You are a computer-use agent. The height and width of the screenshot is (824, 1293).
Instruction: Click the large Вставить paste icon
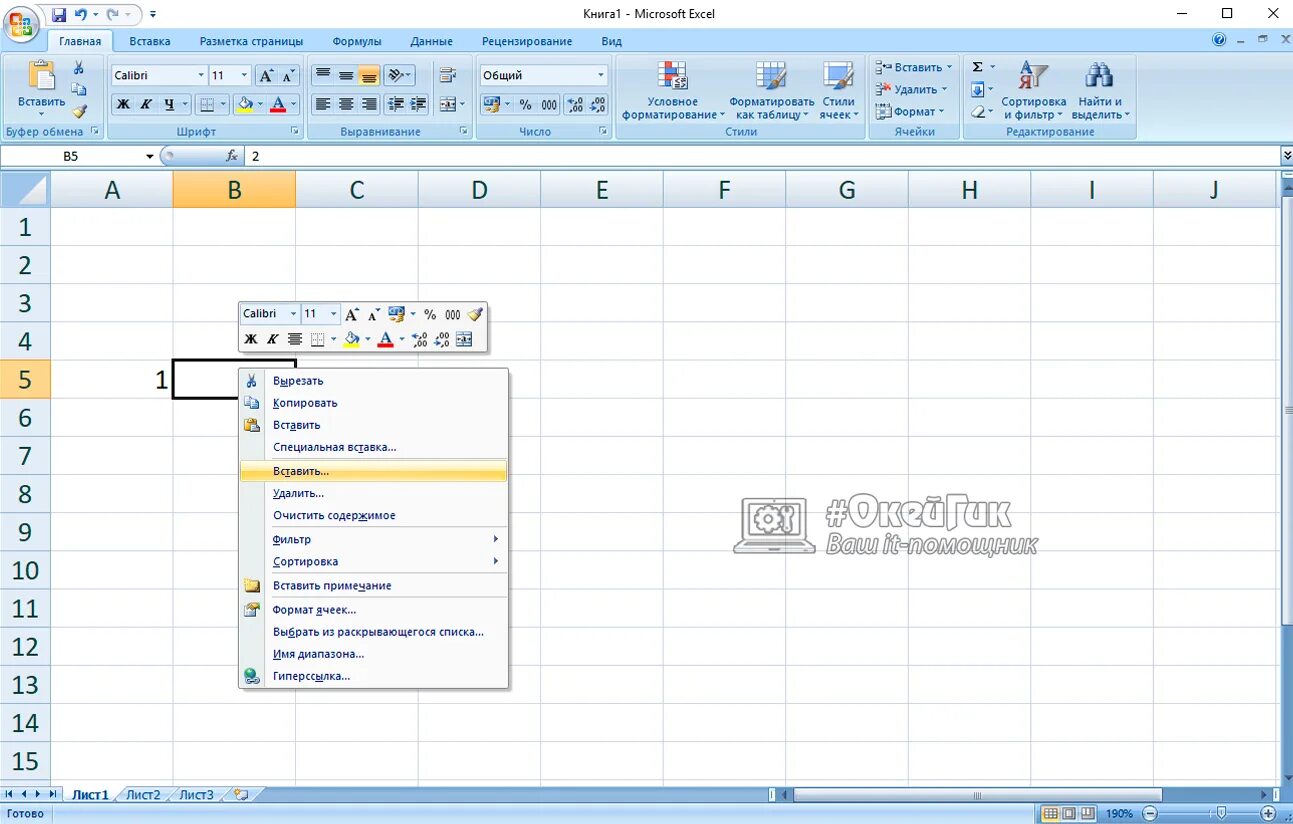click(41, 76)
